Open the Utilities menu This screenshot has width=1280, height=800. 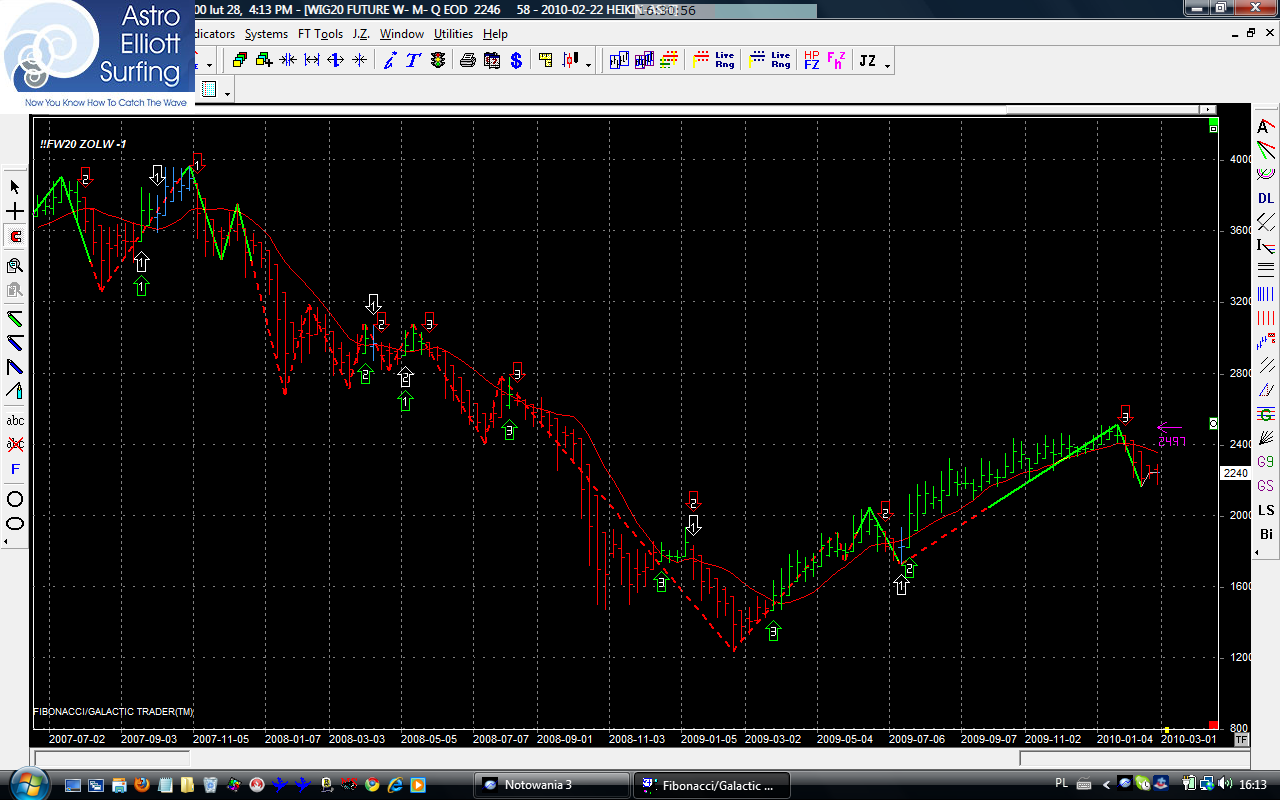[453, 34]
